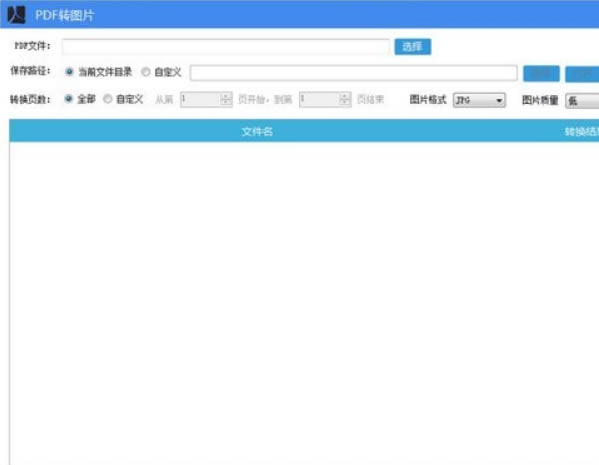
Task: Click the 文件名 column header
Action: (x=257, y=132)
